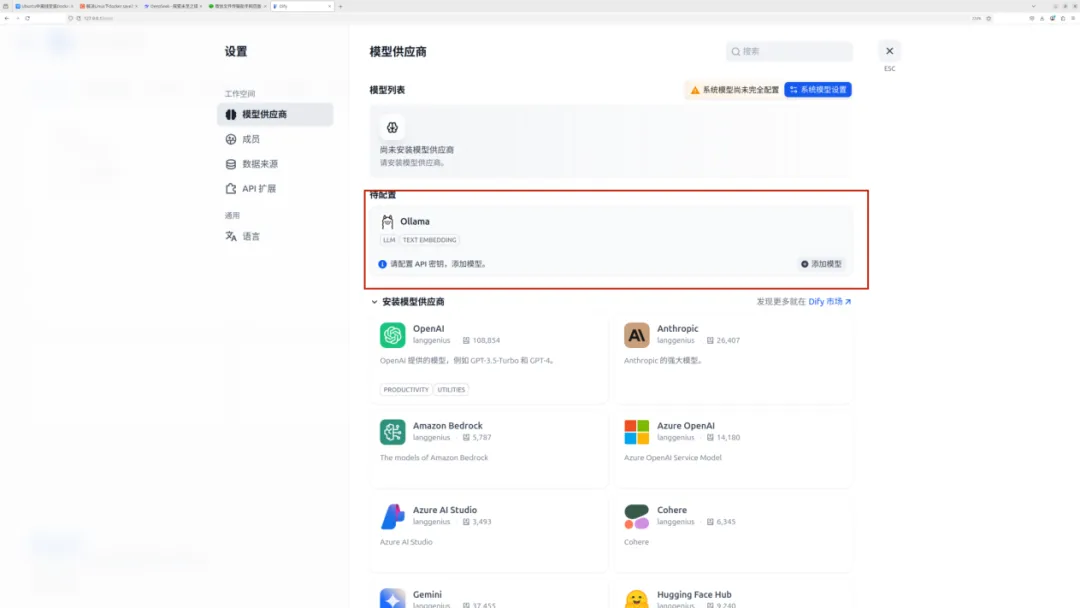Click the API Extension icon in the sidebar
The height and width of the screenshot is (608, 1080).
coord(231,189)
